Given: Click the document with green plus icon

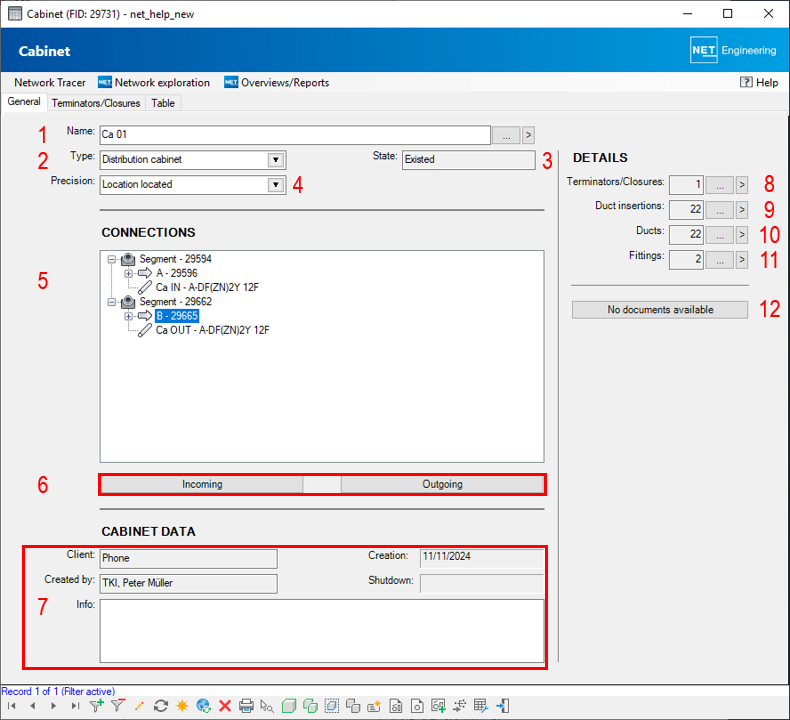Looking at the screenshot, I should [x=438, y=706].
